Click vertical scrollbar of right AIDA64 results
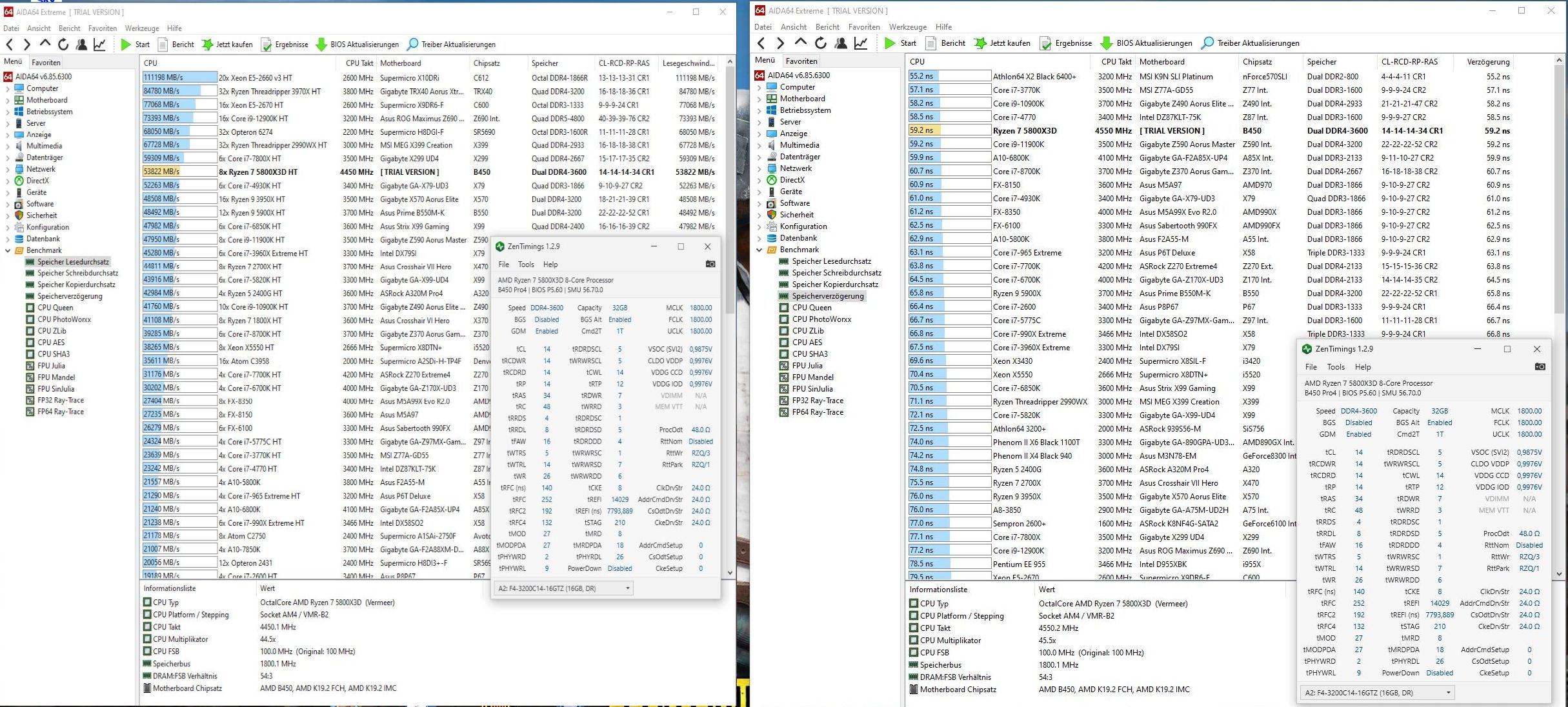Viewport: 1568px width, 707px height. (1560, 316)
